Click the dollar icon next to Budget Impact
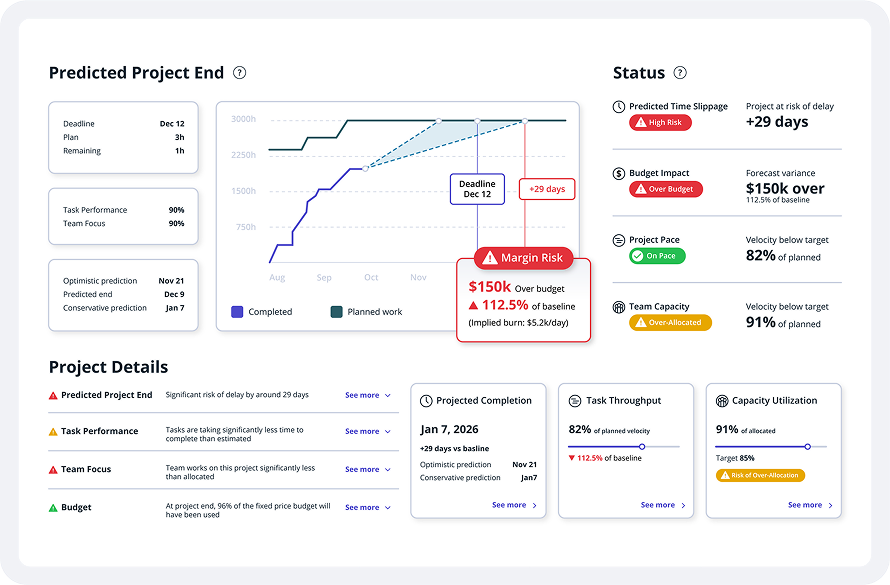Image resolution: width=890 pixels, height=585 pixels. coord(619,172)
